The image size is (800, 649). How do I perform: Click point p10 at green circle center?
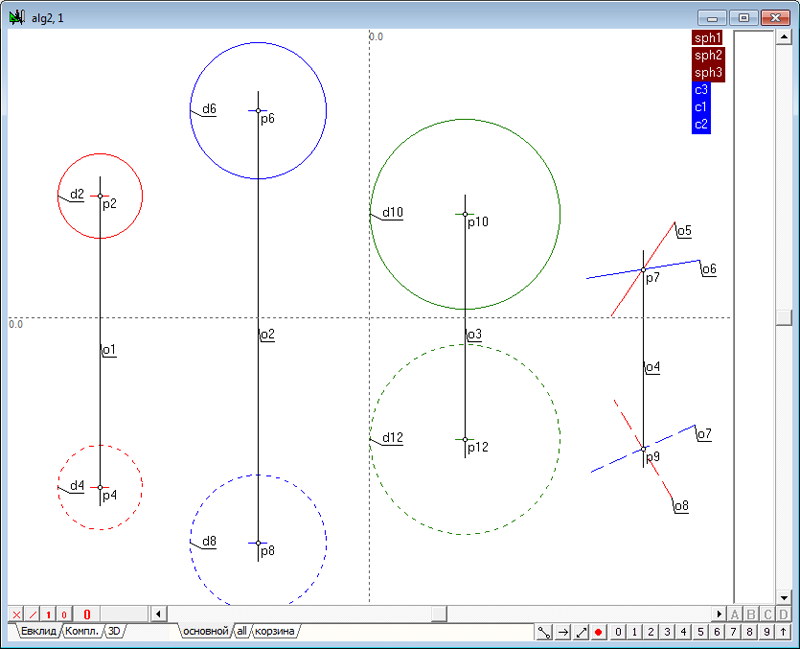click(x=465, y=214)
